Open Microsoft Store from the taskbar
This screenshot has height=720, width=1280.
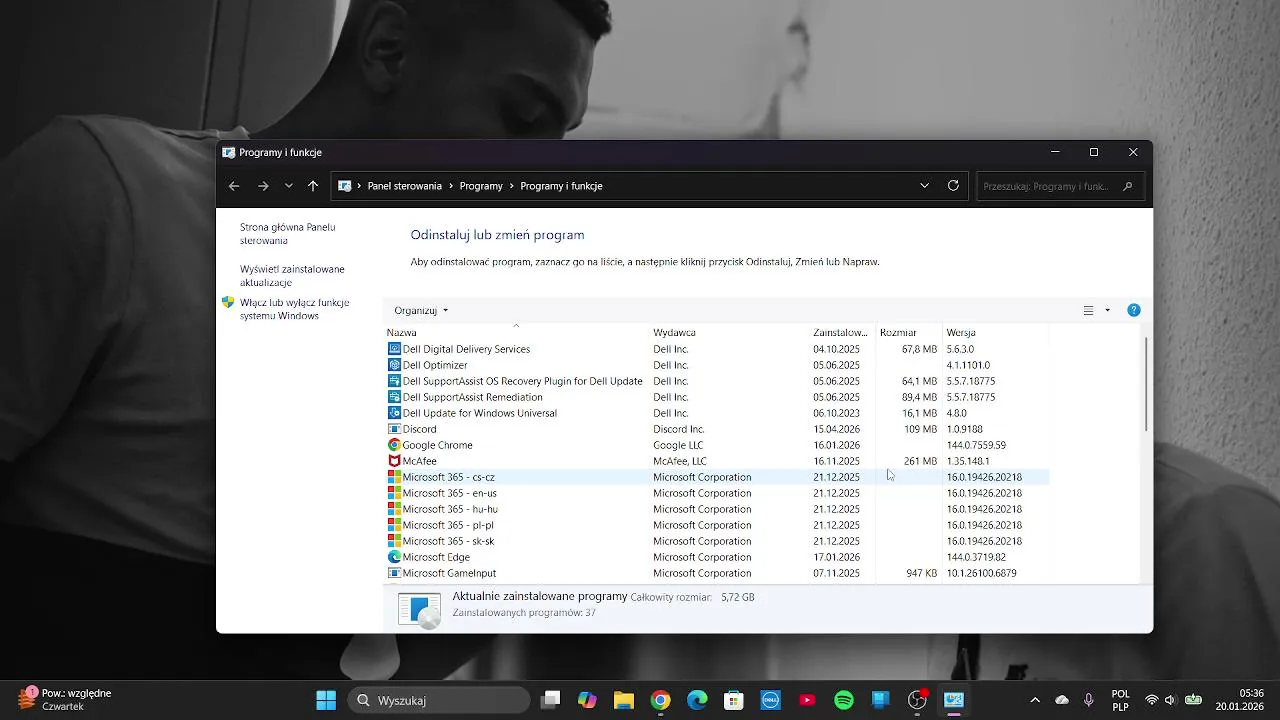733,700
